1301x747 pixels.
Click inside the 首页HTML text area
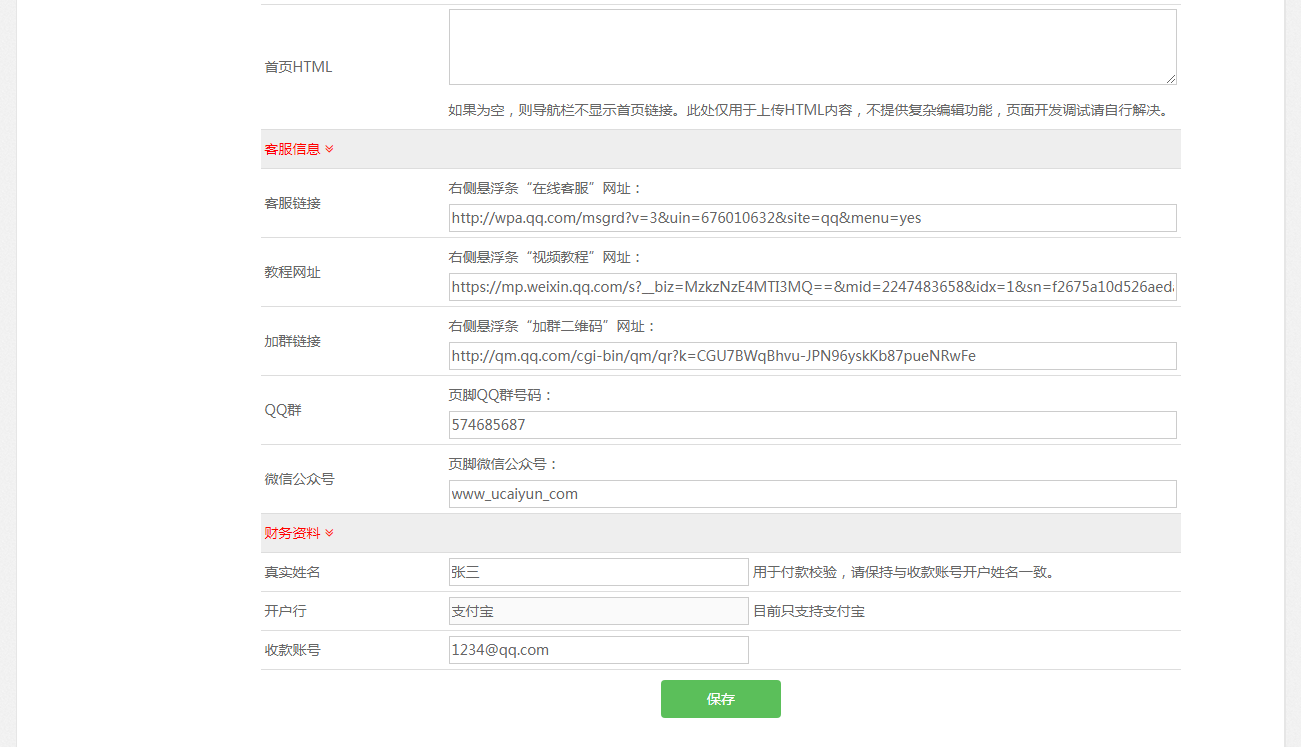pyautogui.click(x=811, y=46)
